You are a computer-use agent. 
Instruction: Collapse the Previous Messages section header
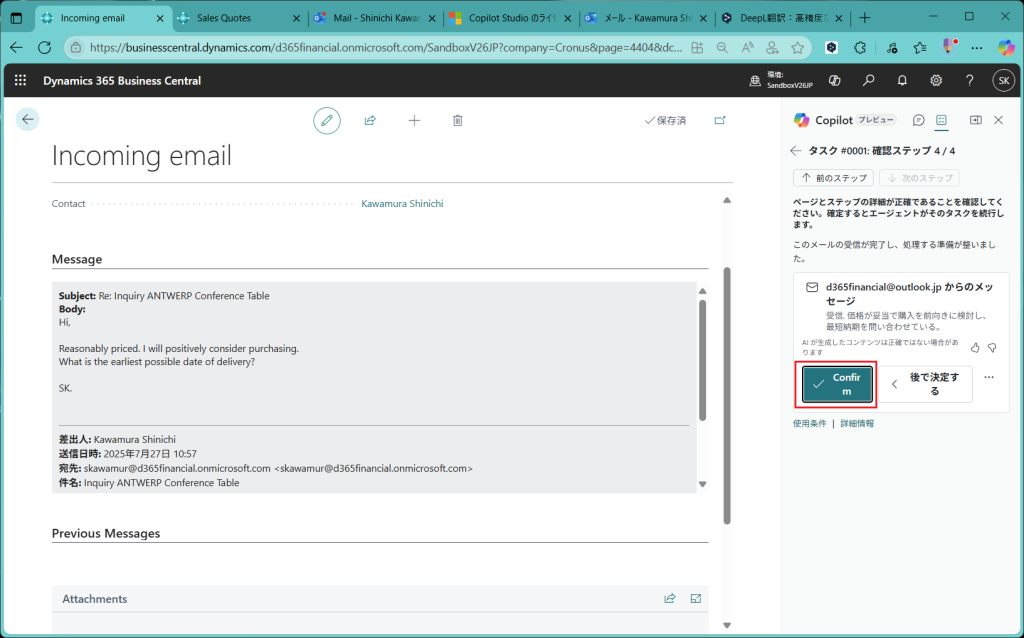pyautogui.click(x=106, y=534)
